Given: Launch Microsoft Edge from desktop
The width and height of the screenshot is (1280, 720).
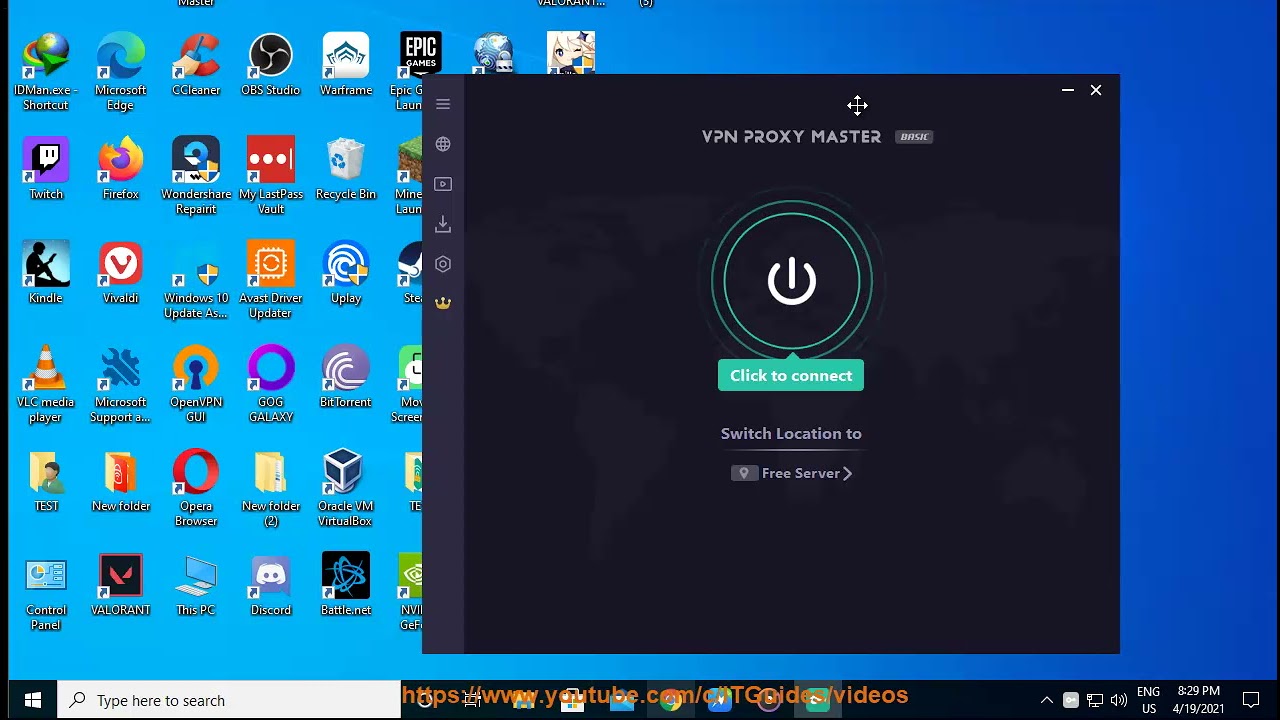Looking at the screenshot, I should (x=121, y=71).
